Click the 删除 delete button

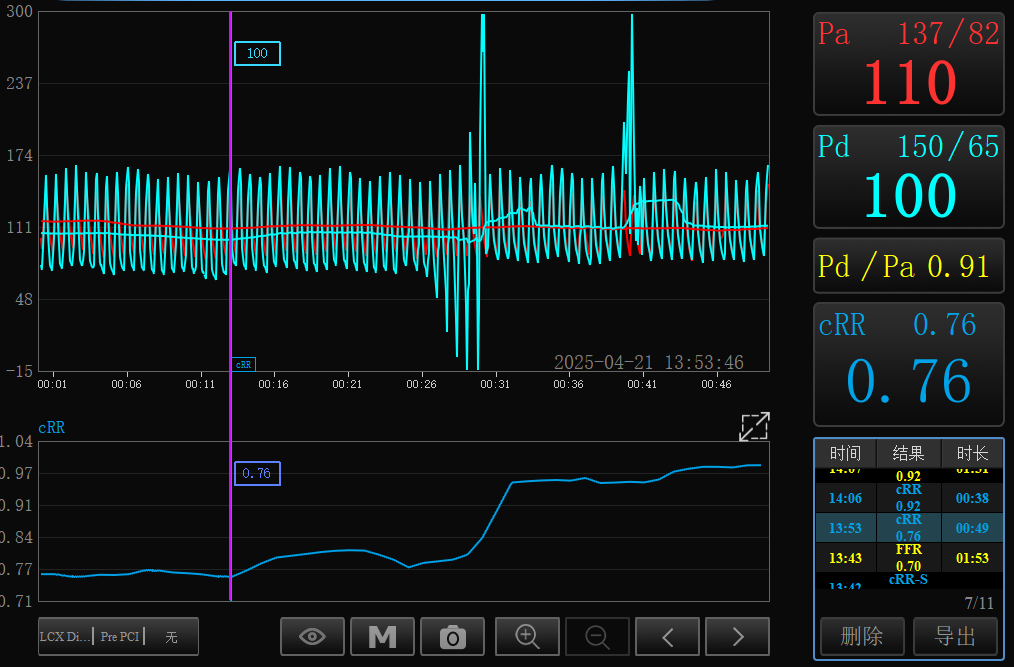click(x=862, y=636)
